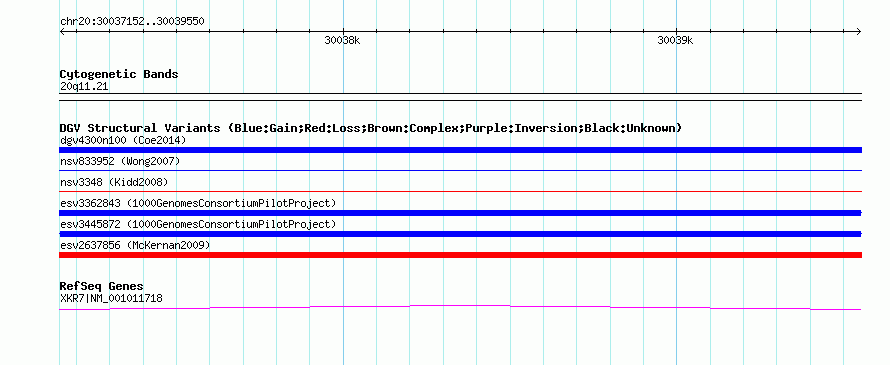Click the blue esv3362843 gain bar
Viewport: 890px width, 365px height.
click(x=460, y=213)
